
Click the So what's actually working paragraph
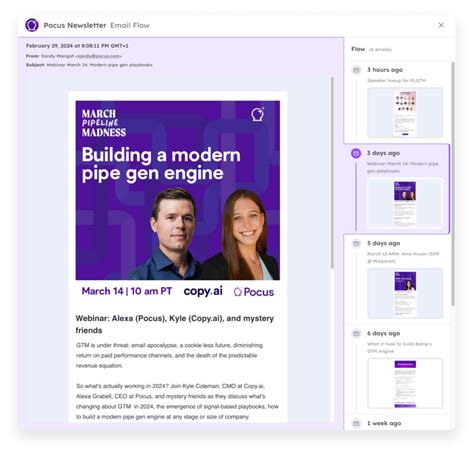pyautogui.click(x=177, y=401)
